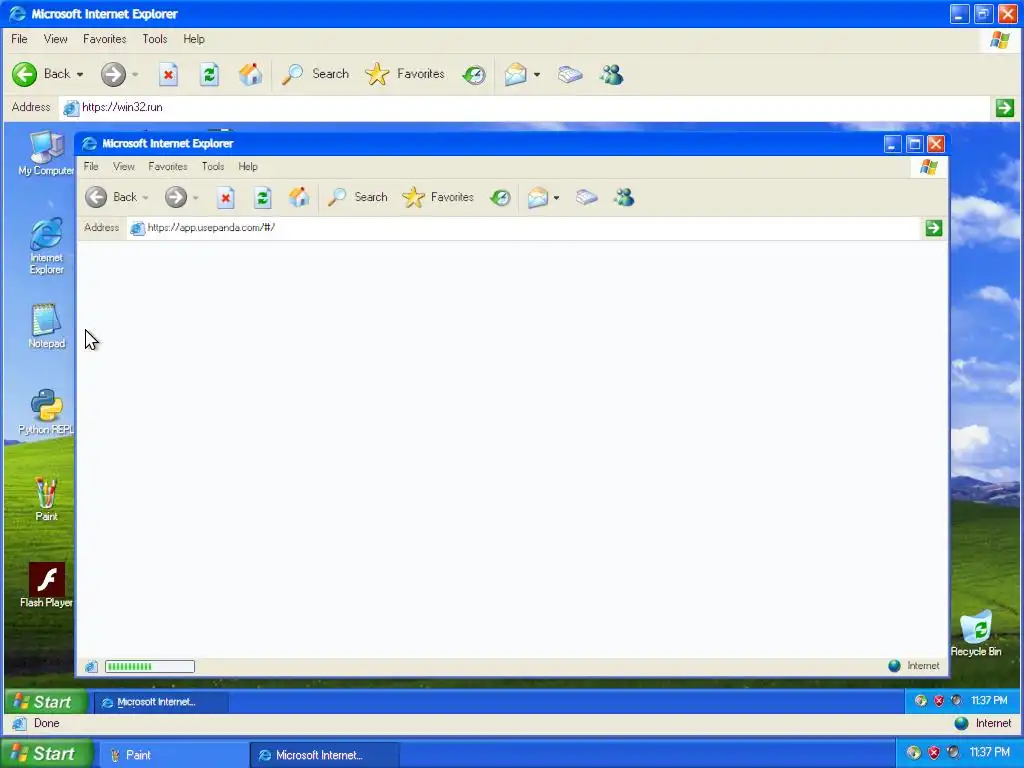Screen dimensions: 1024x768
Task: Open Favorites menu in inner Internet Explorer
Action: click(x=168, y=167)
